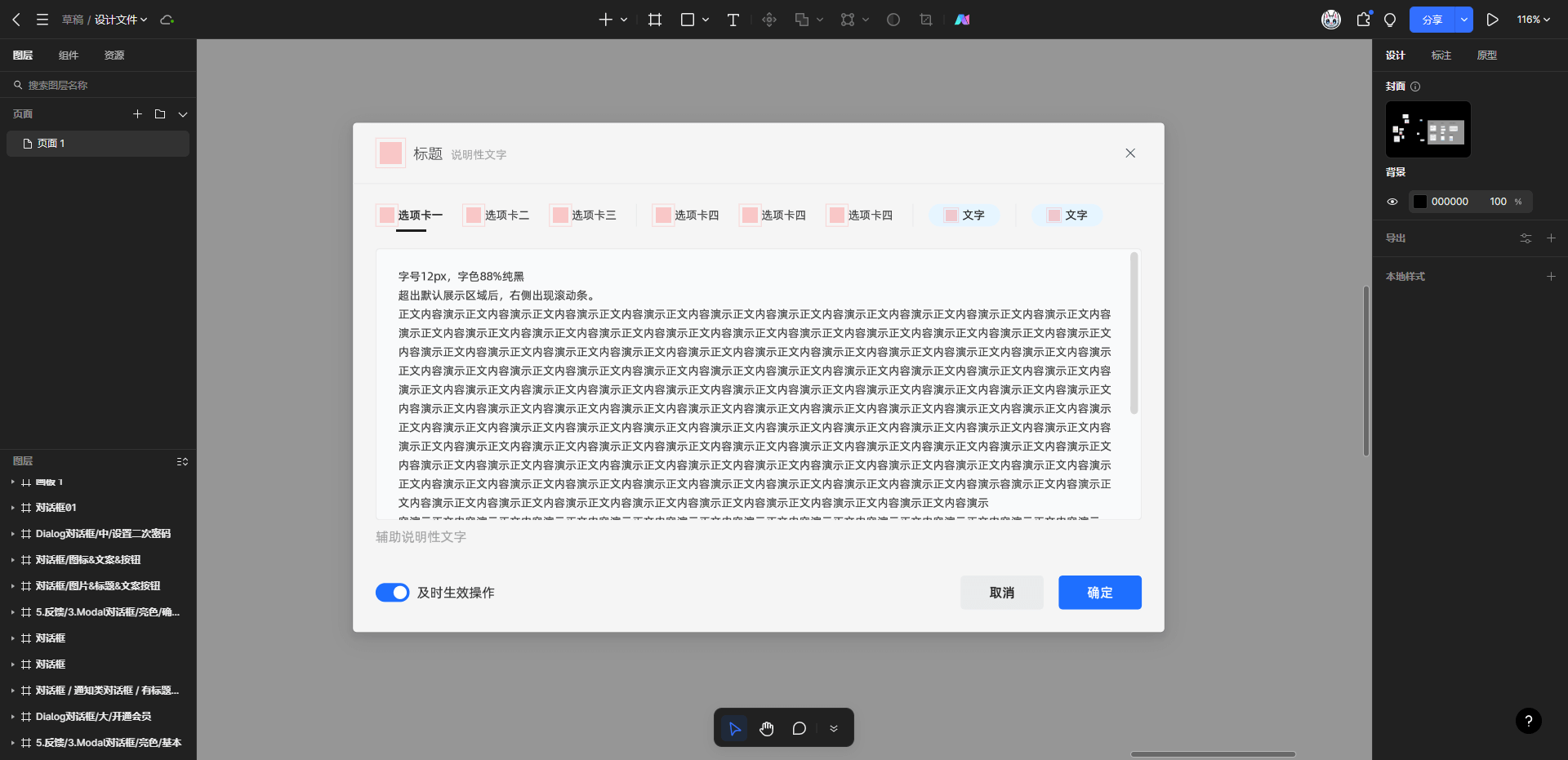The width and height of the screenshot is (1568, 760).
Task: Open the colorful AI assistant icon
Action: coord(963,20)
